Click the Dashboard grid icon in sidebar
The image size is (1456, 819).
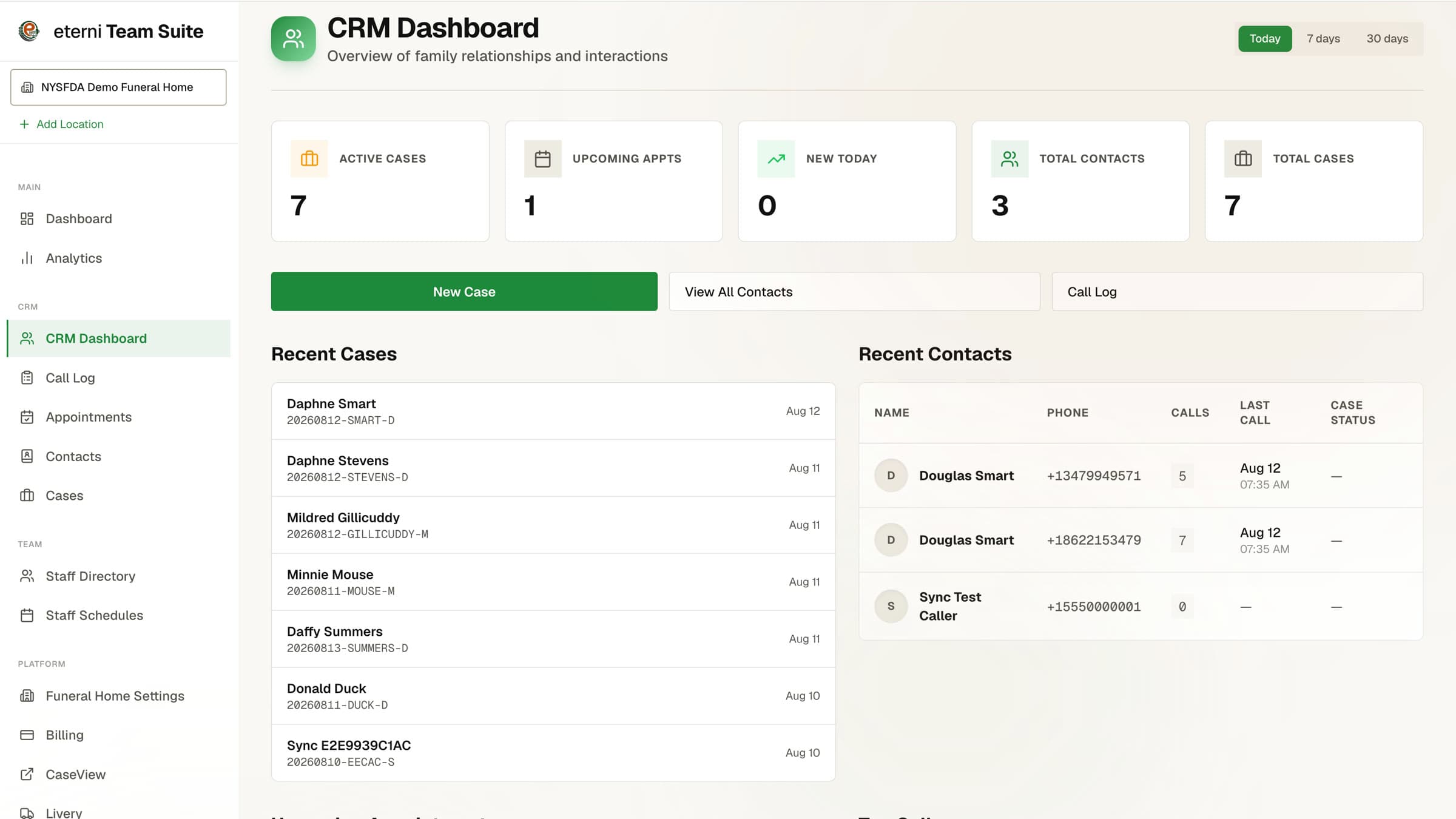(27, 218)
